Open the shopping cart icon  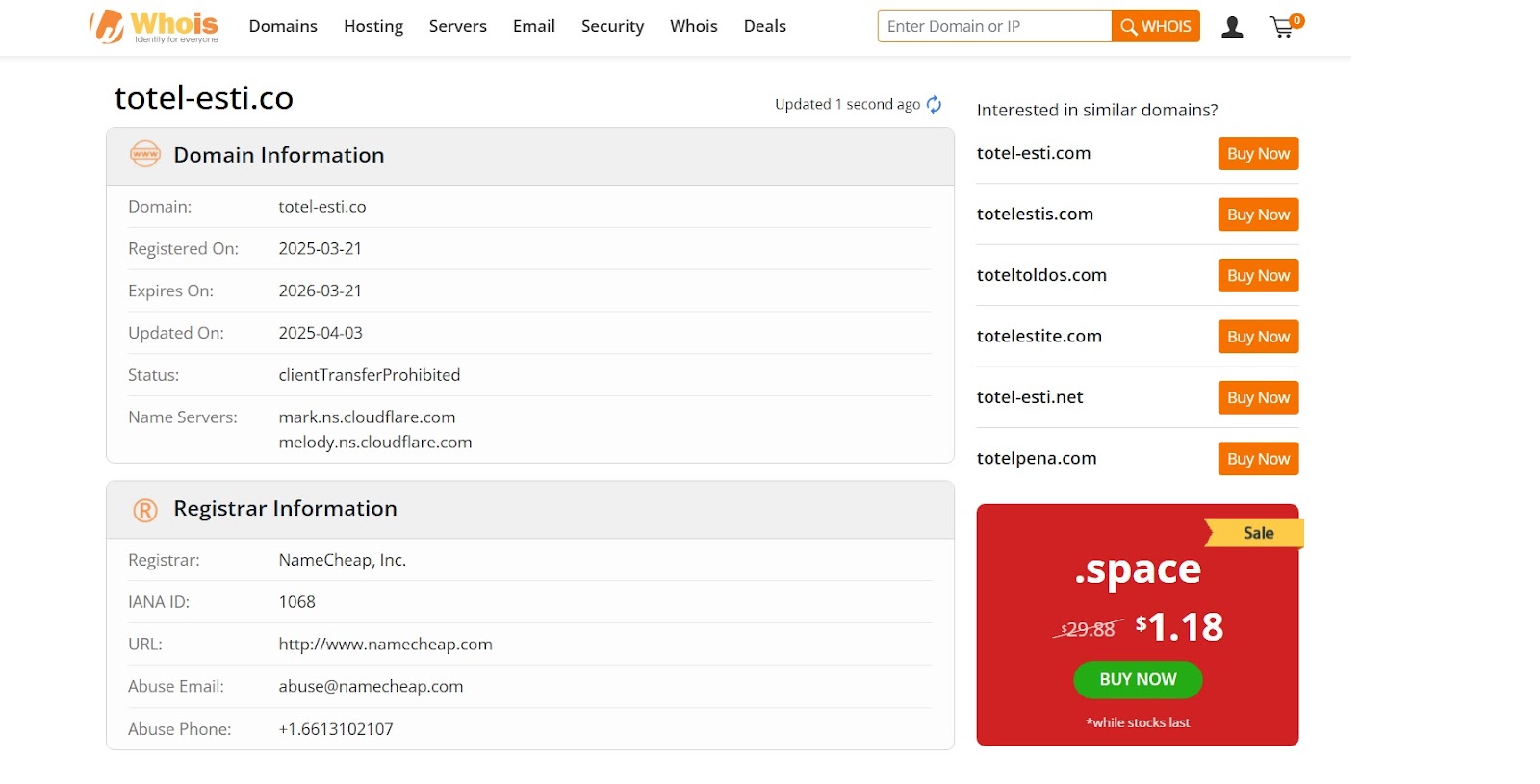1285,26
